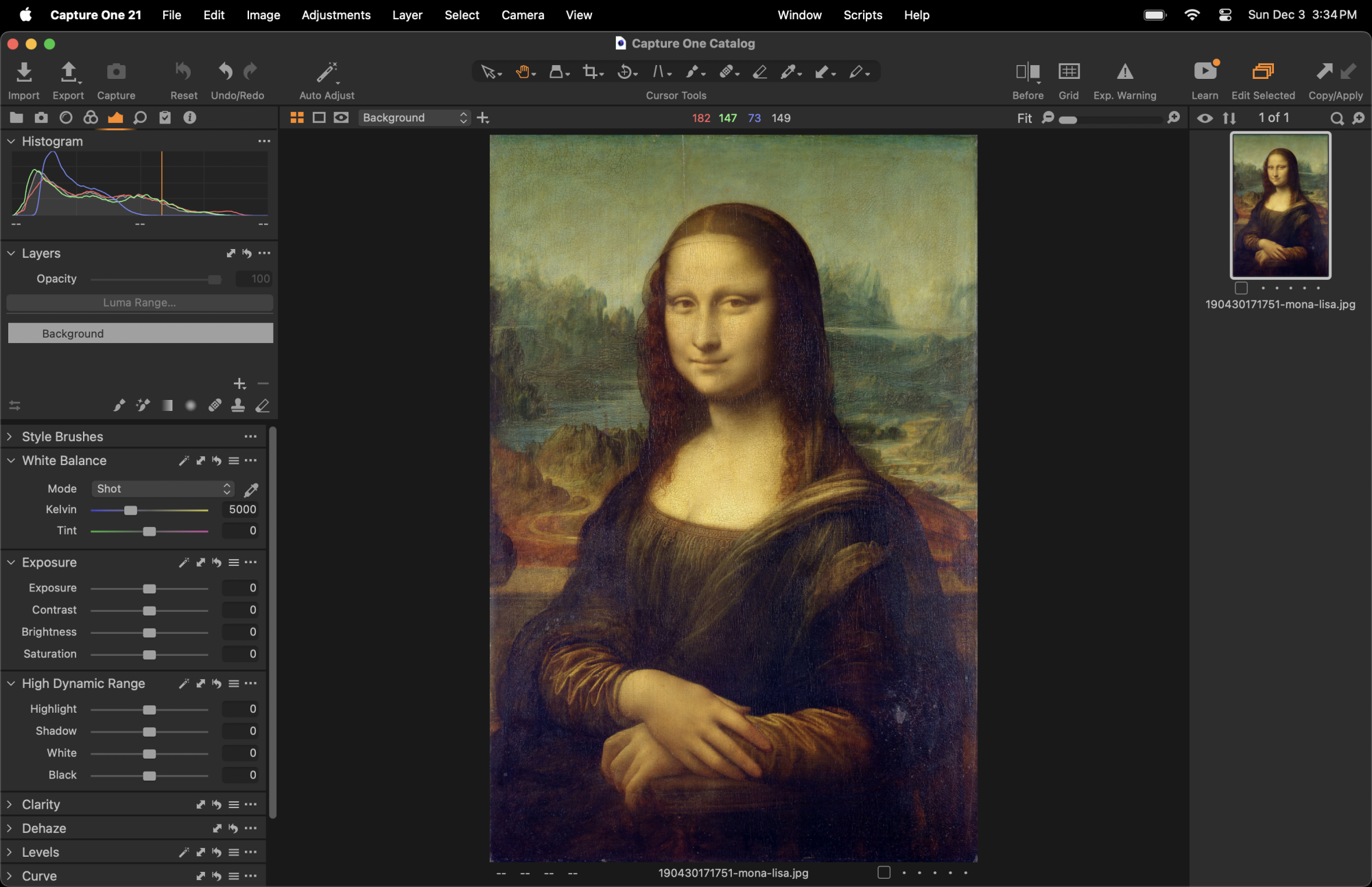The image size is (1372, 887).
Task: Click the Contrast value field
Action: 241,610
